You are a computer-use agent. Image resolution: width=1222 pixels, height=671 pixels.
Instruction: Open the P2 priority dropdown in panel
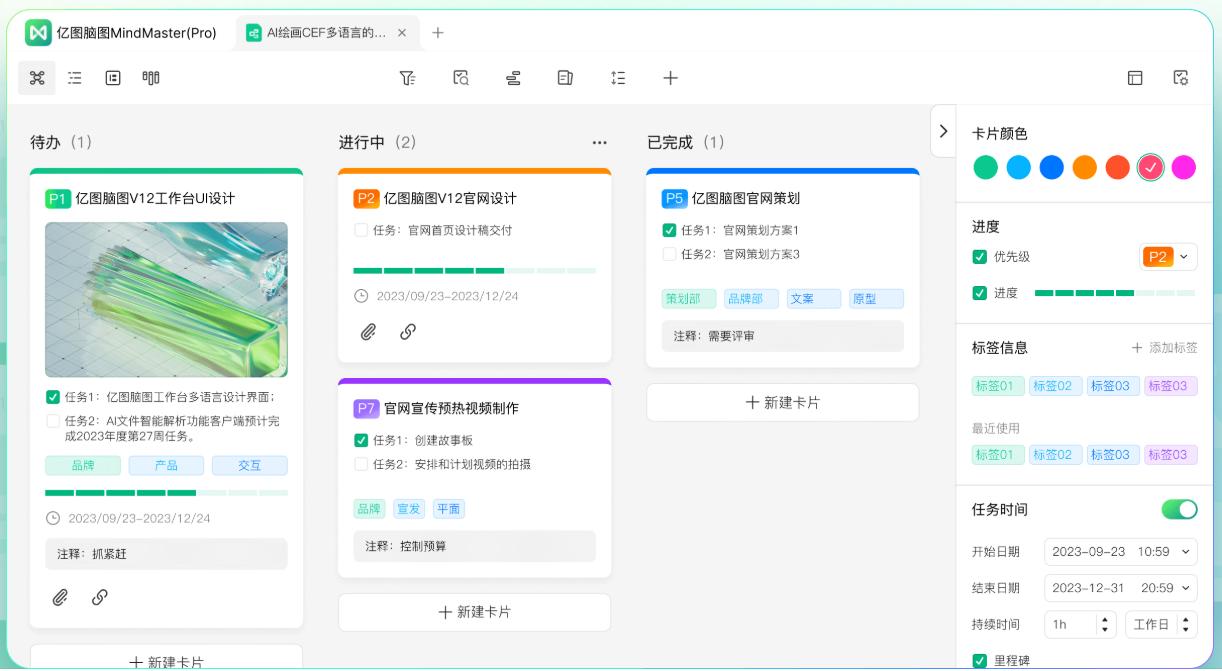[x=1168, y=257]
